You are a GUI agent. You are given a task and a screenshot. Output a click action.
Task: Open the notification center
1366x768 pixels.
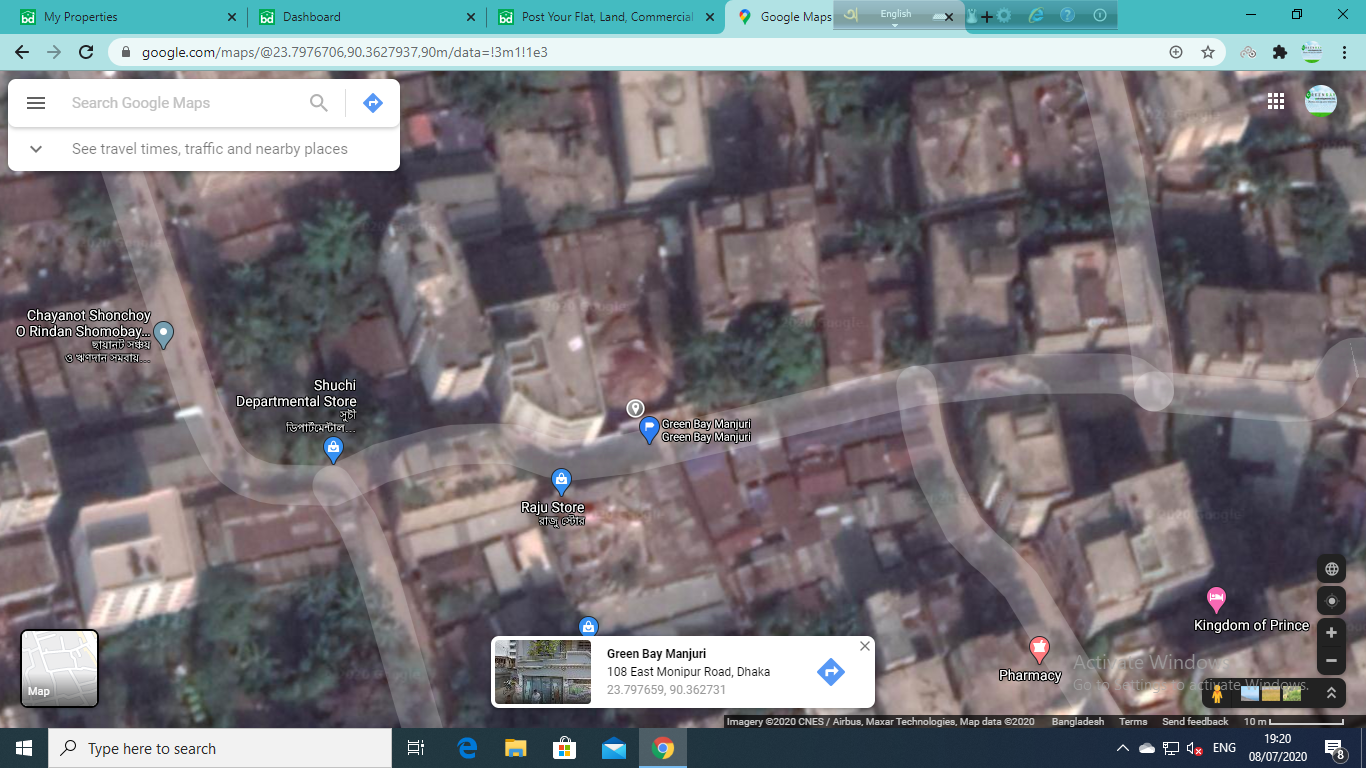(x=1334, y=748)
